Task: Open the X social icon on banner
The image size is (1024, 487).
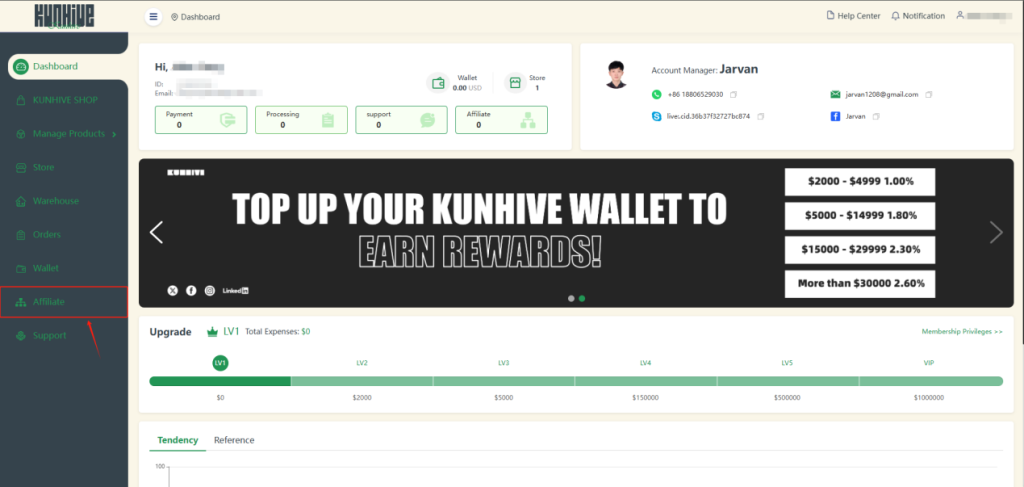Action: (172, 291)
